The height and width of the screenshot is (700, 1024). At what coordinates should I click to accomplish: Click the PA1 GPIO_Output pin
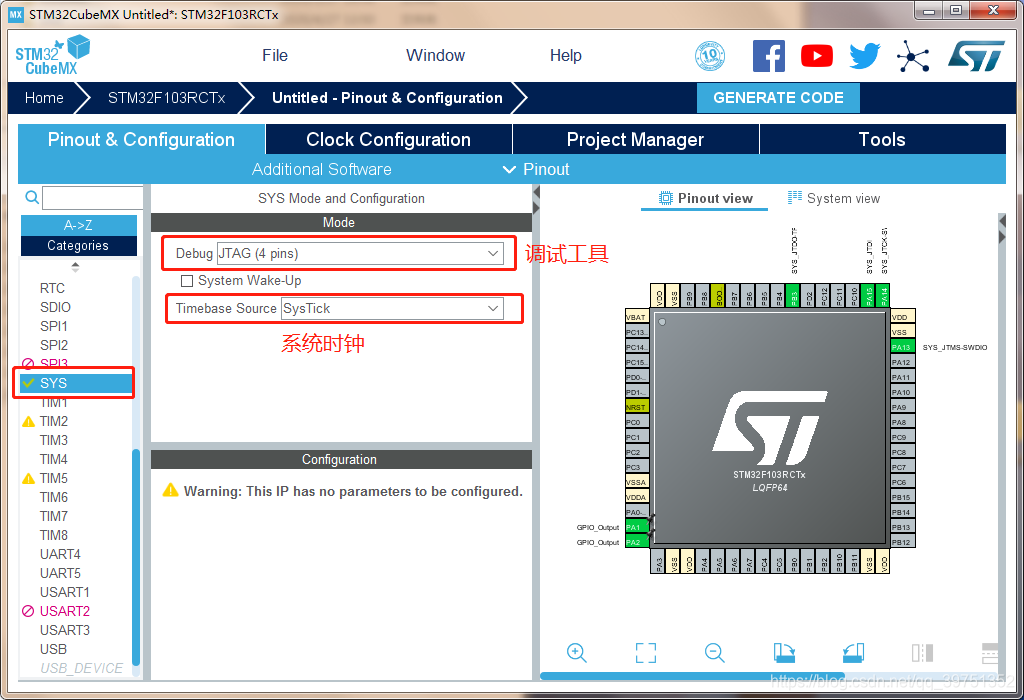click(x=637, y=527)
